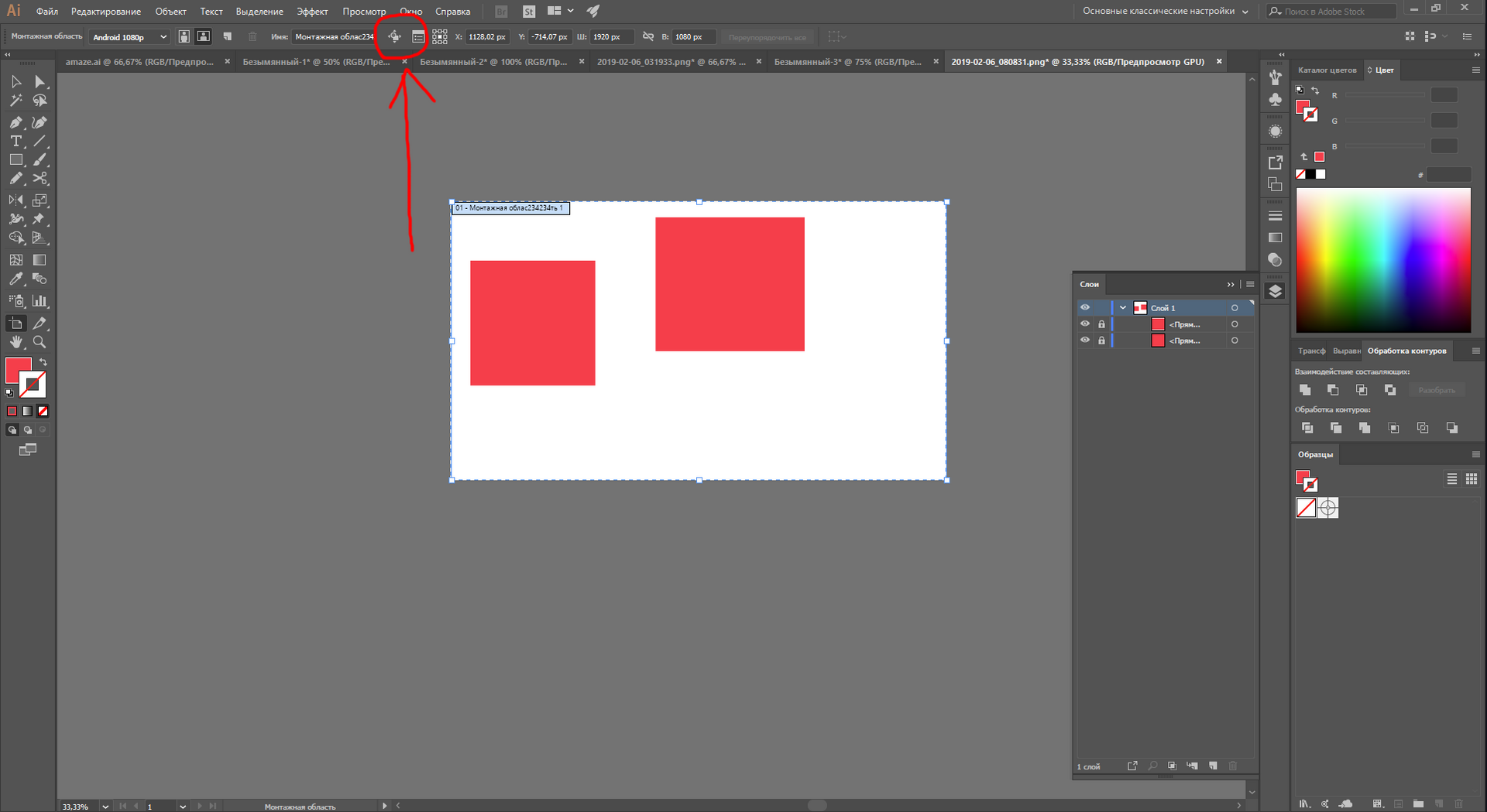Screen dimensions: 1487x812
Task: Select the Scissors tool
Action: [x=39, y=178]
